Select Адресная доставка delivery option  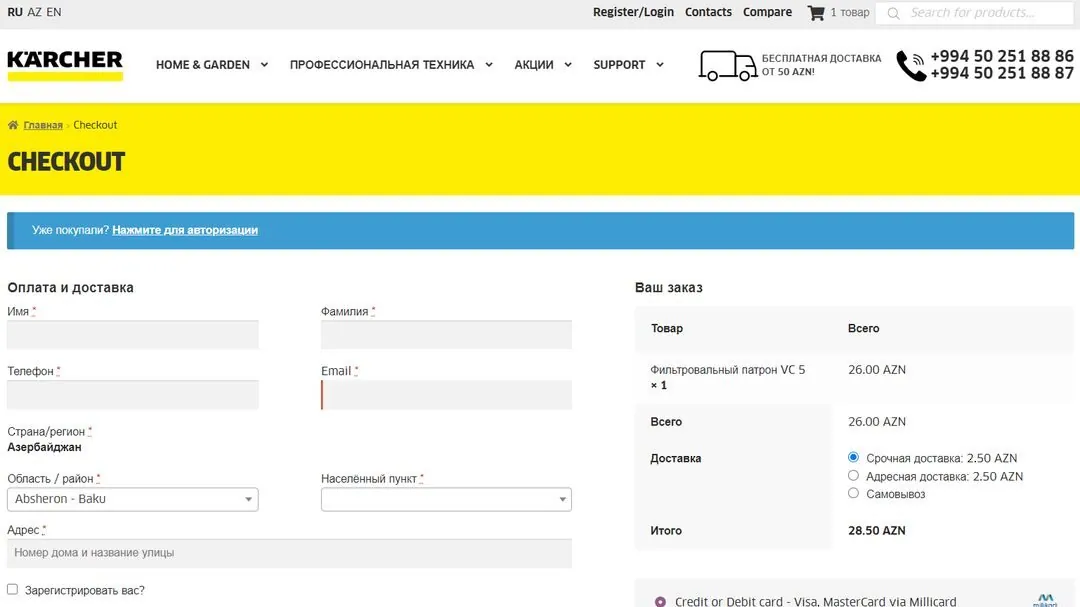pos(853,475)
